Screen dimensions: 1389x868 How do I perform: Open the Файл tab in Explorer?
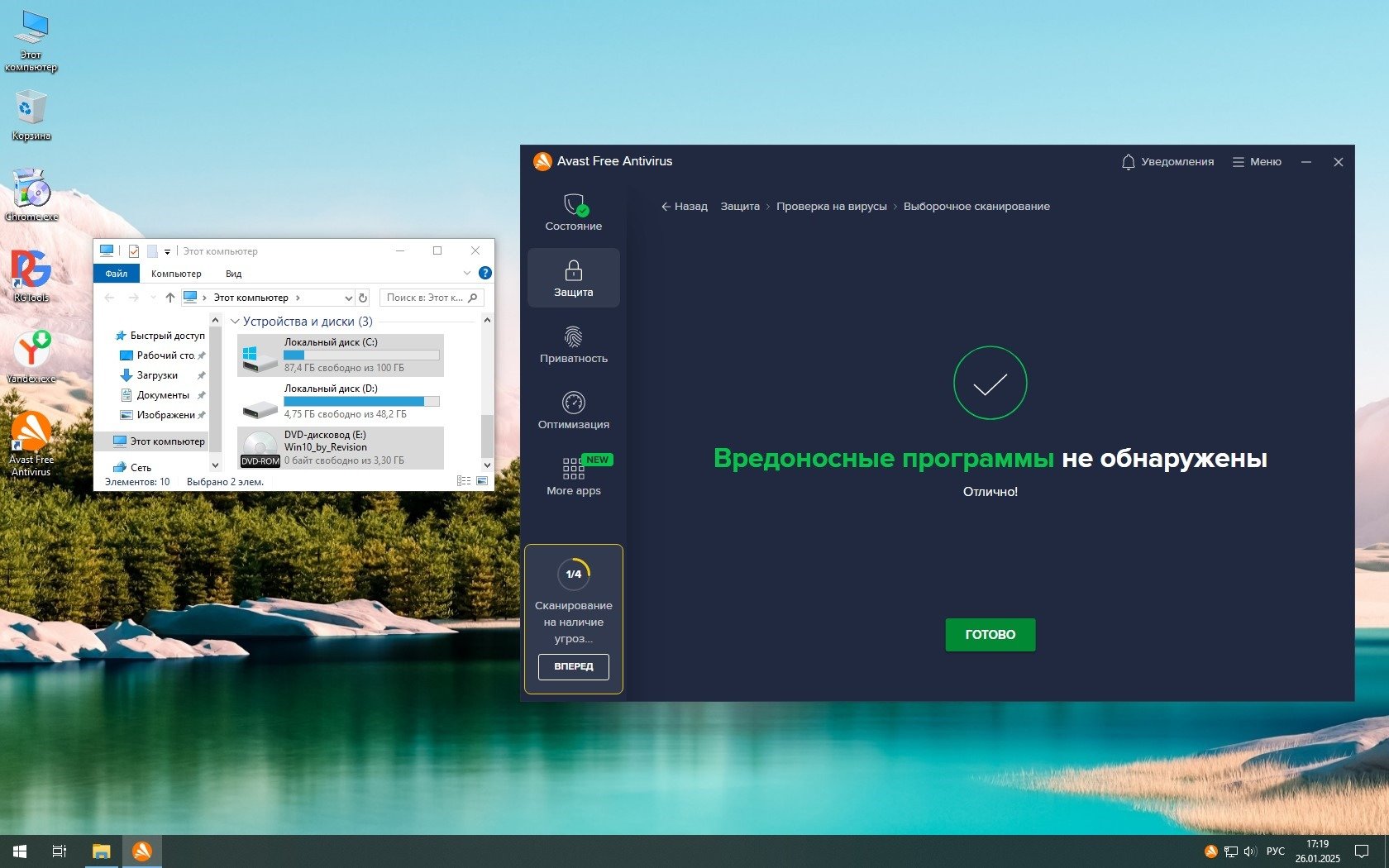point(117,274)
